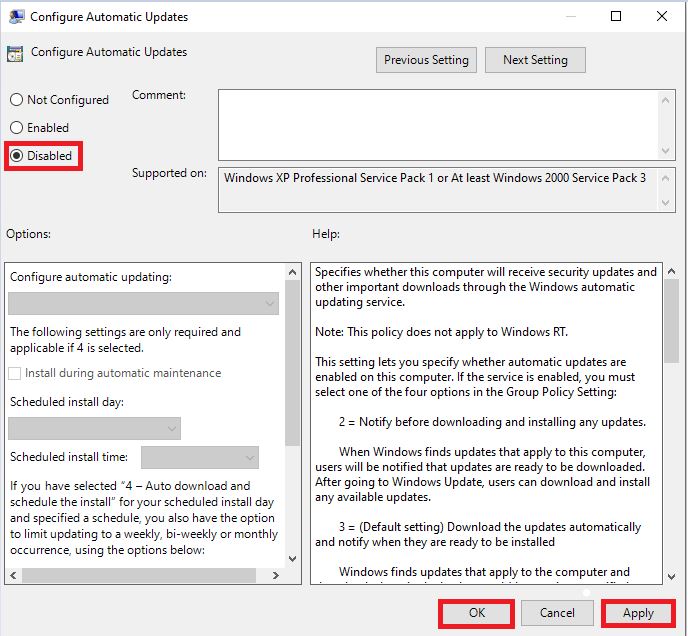Image resolution: width=688 pixels, height=636 pixels.
Task: Click Options pane horizontal scrollbar thumb
Action: tap(139, 575)
